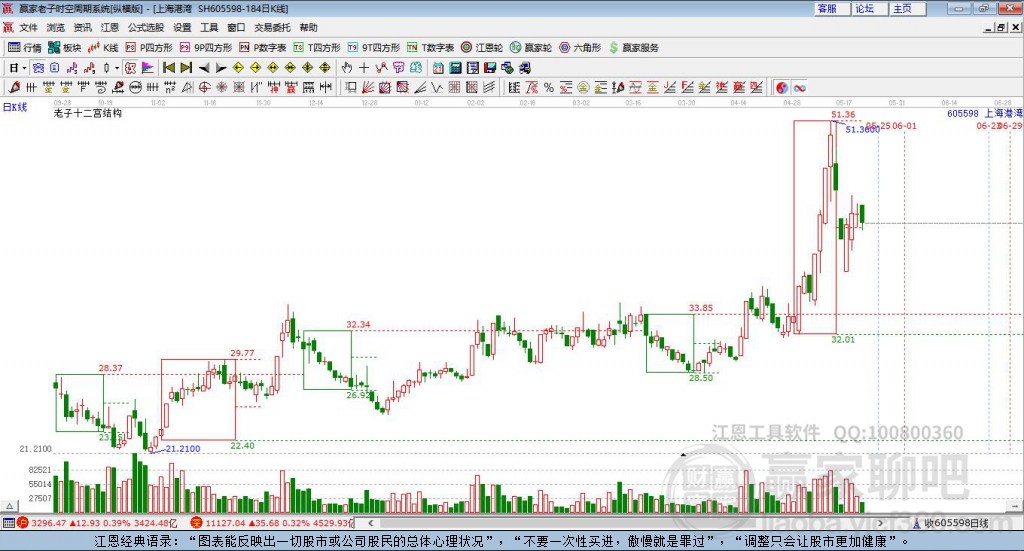Open the 浏览 menu

pos(56,27)
